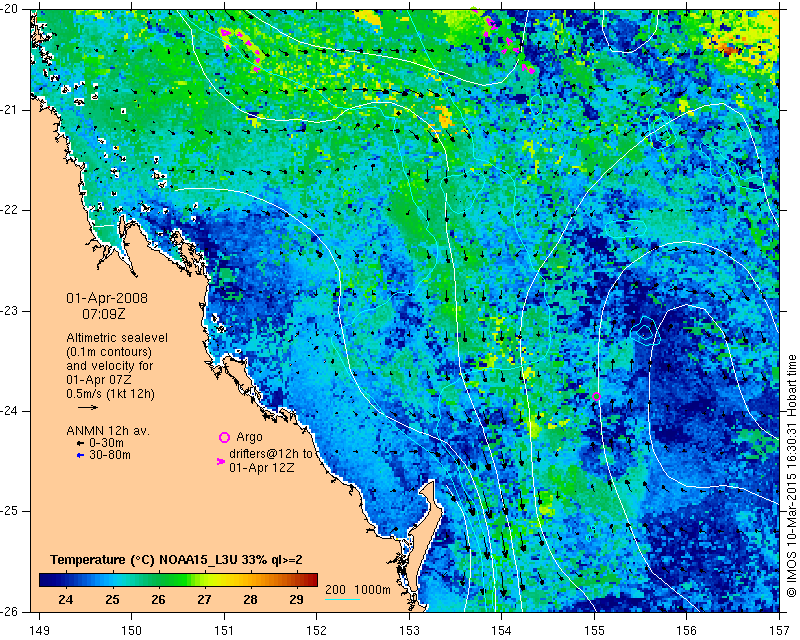Screen dimensions: 800x640
Task: Click the 0.5m/s velocity scale arrow
Action: tap(88, 407)
